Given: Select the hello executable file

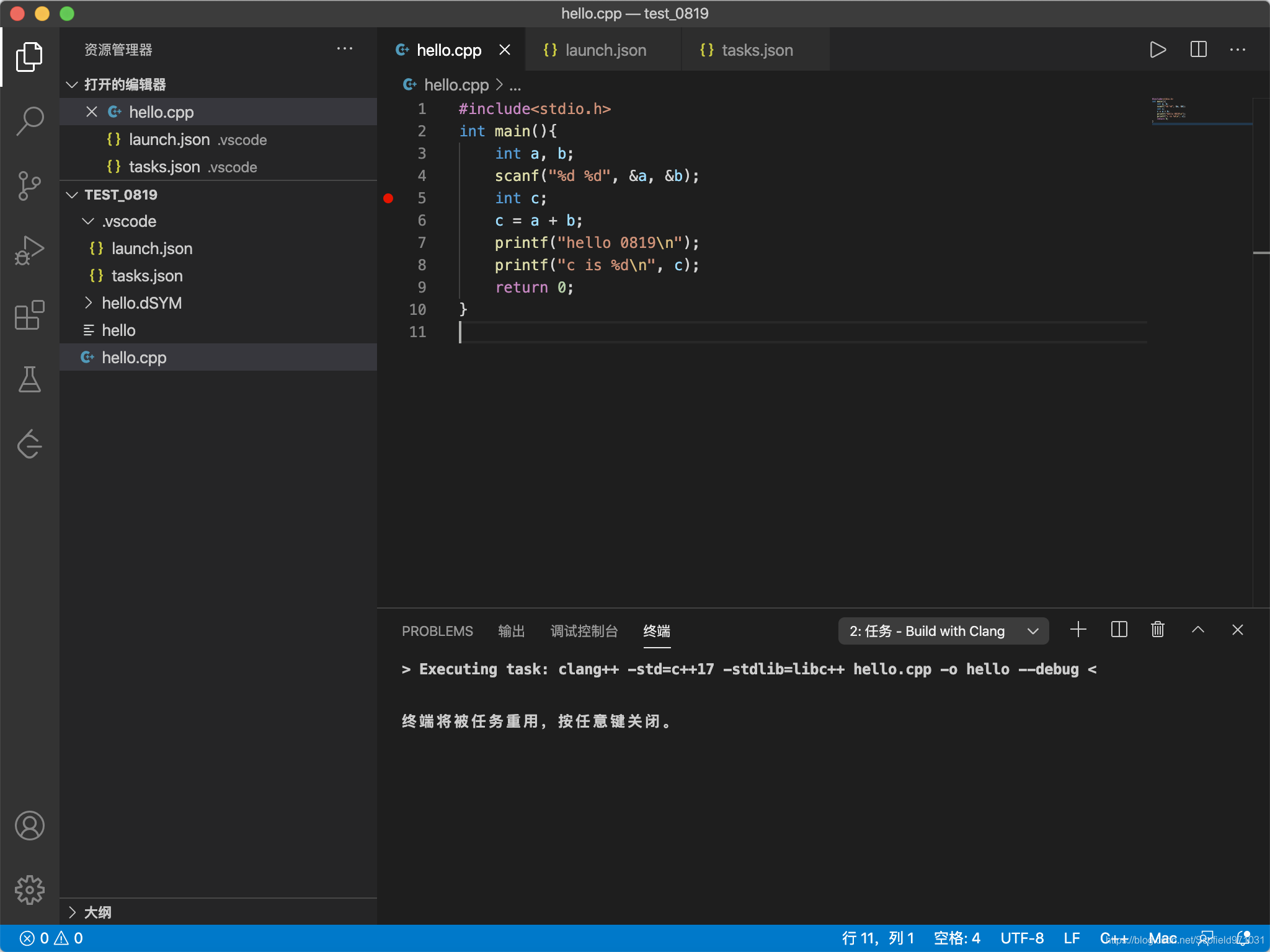Looking at the screenshot, I should [218, 330].
